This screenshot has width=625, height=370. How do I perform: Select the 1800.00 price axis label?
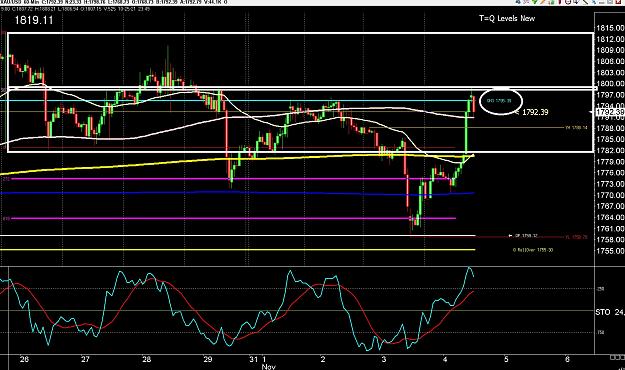pos(610,84)
